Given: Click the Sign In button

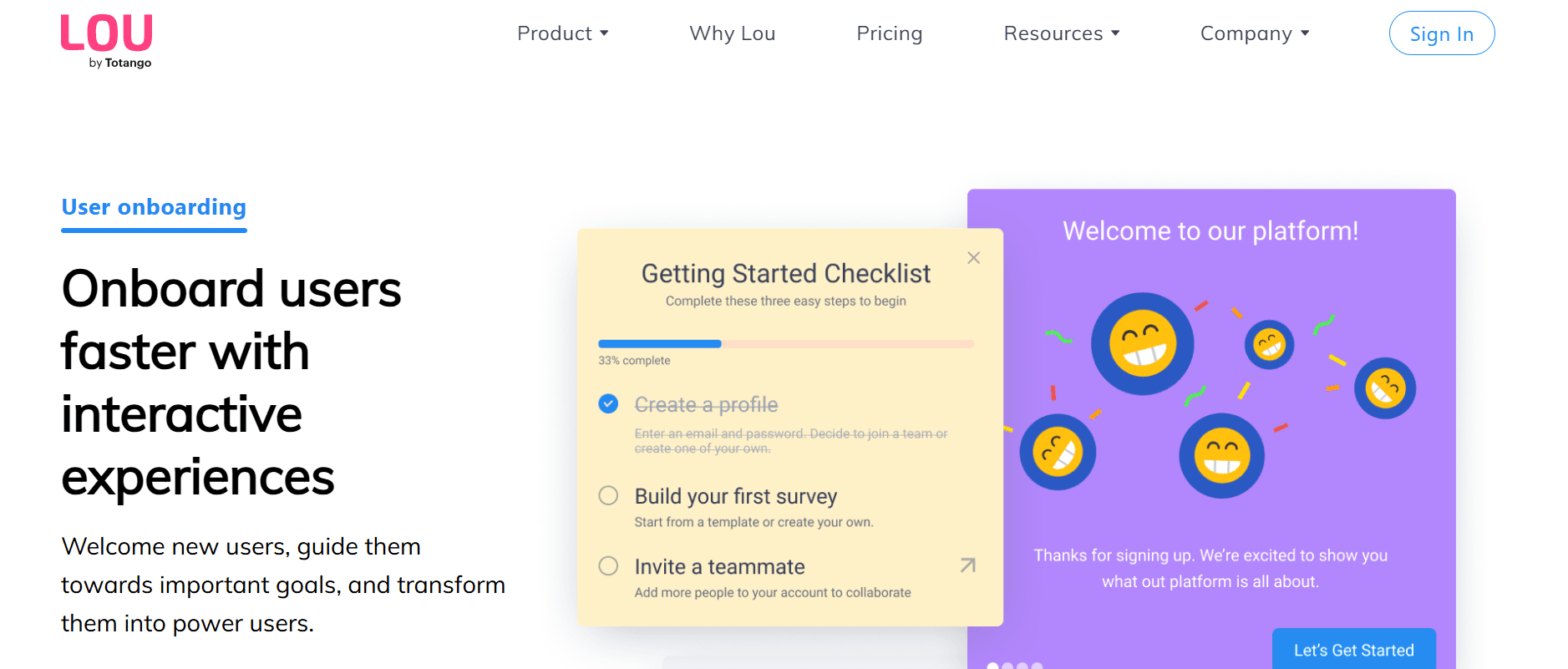Looking at the screenshot, I should pos(1441,33).
